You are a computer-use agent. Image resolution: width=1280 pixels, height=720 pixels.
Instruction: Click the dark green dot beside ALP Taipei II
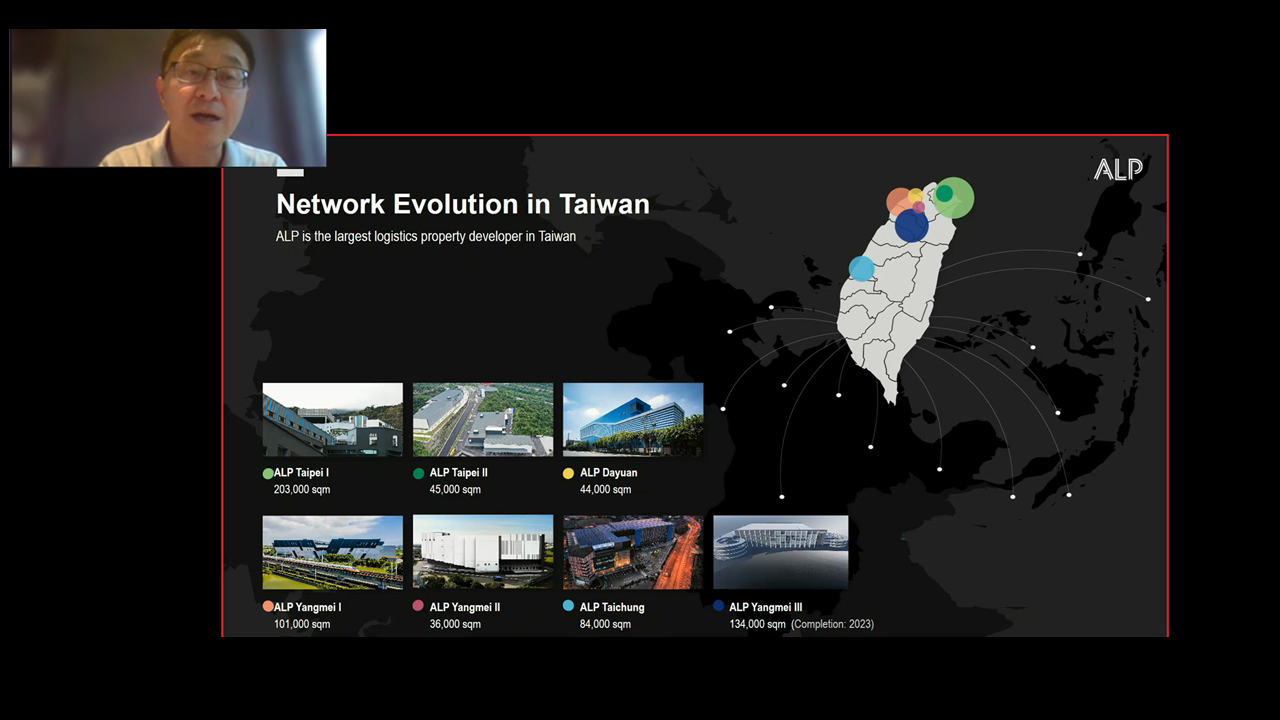click(419, 473)
